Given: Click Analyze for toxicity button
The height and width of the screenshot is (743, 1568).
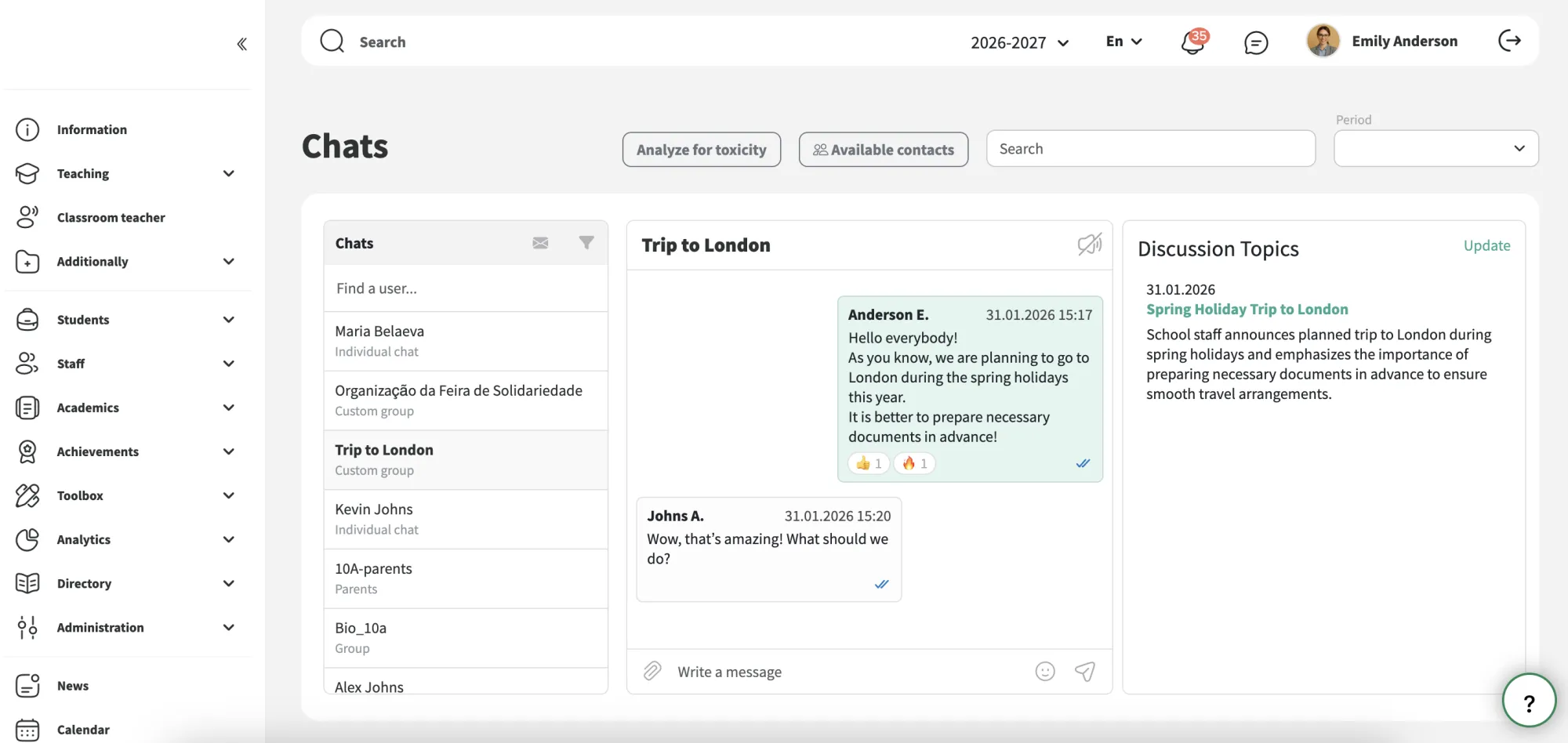Looking at the screenshot, I should pyautogui.click(x=702, y=149).
